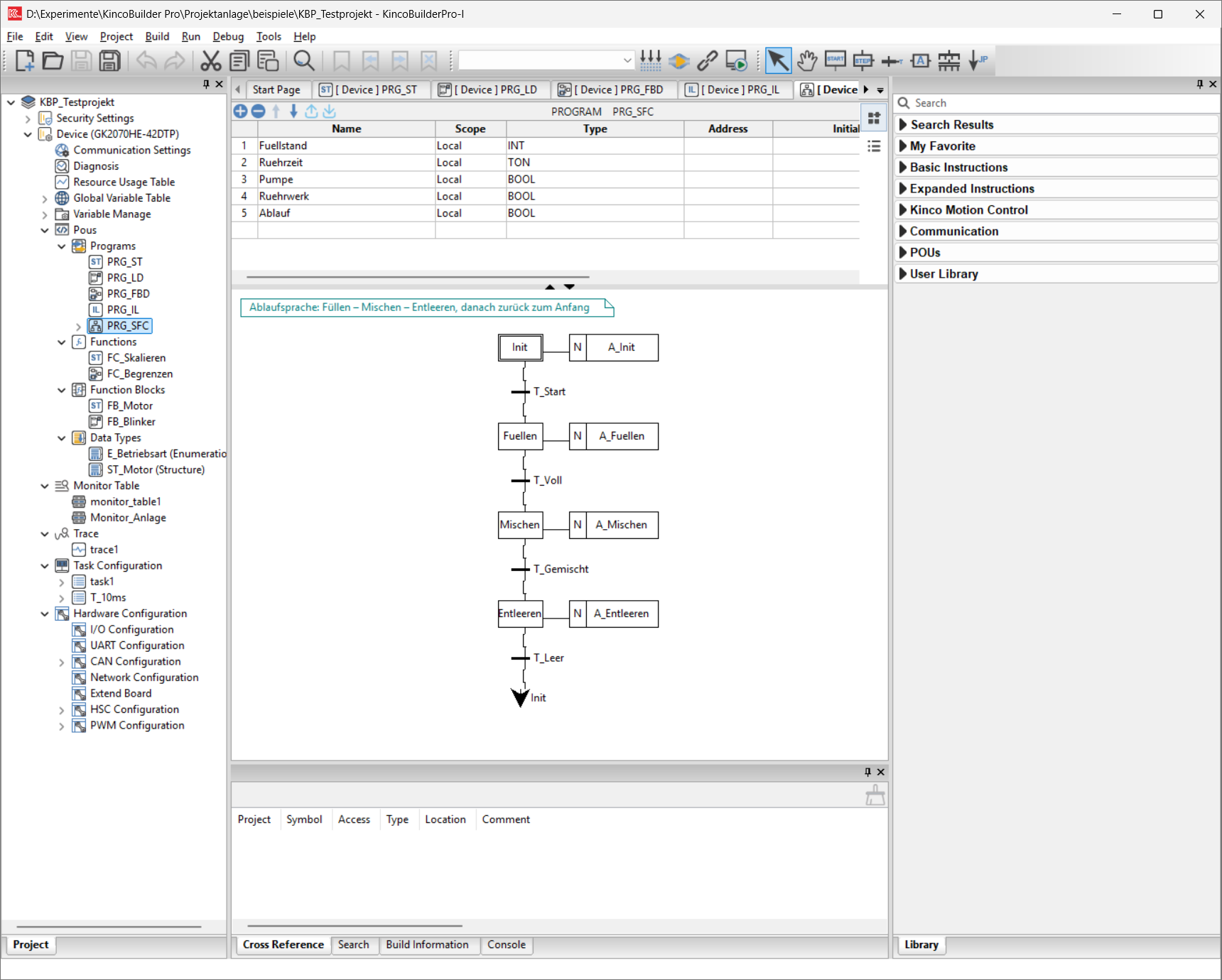The image size is (1222, 980).
Task: Collapse the Programs folder in the tree
Action: tap(62, 246)
